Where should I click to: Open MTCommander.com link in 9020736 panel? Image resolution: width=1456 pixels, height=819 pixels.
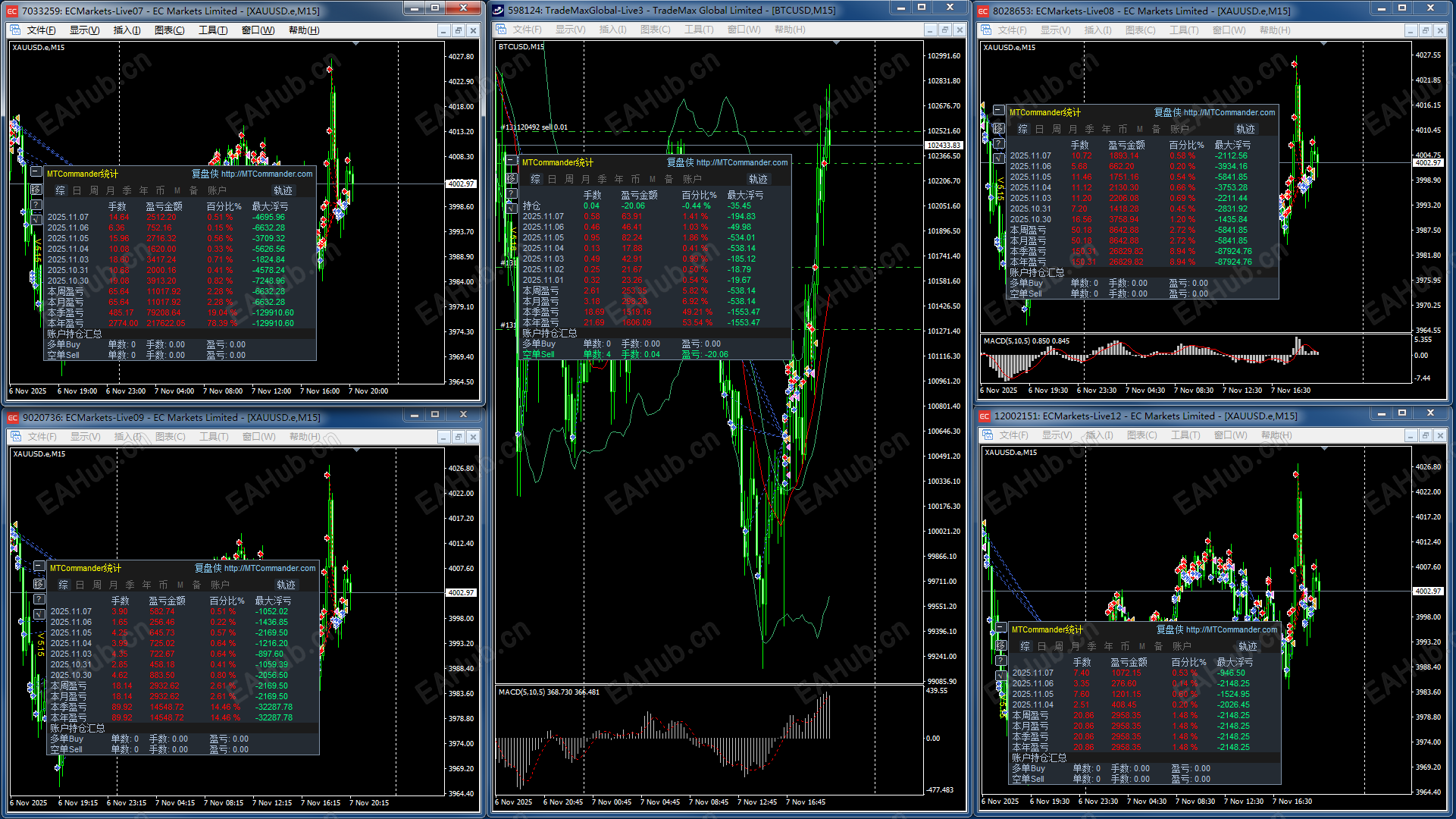(x=270, y=568)
